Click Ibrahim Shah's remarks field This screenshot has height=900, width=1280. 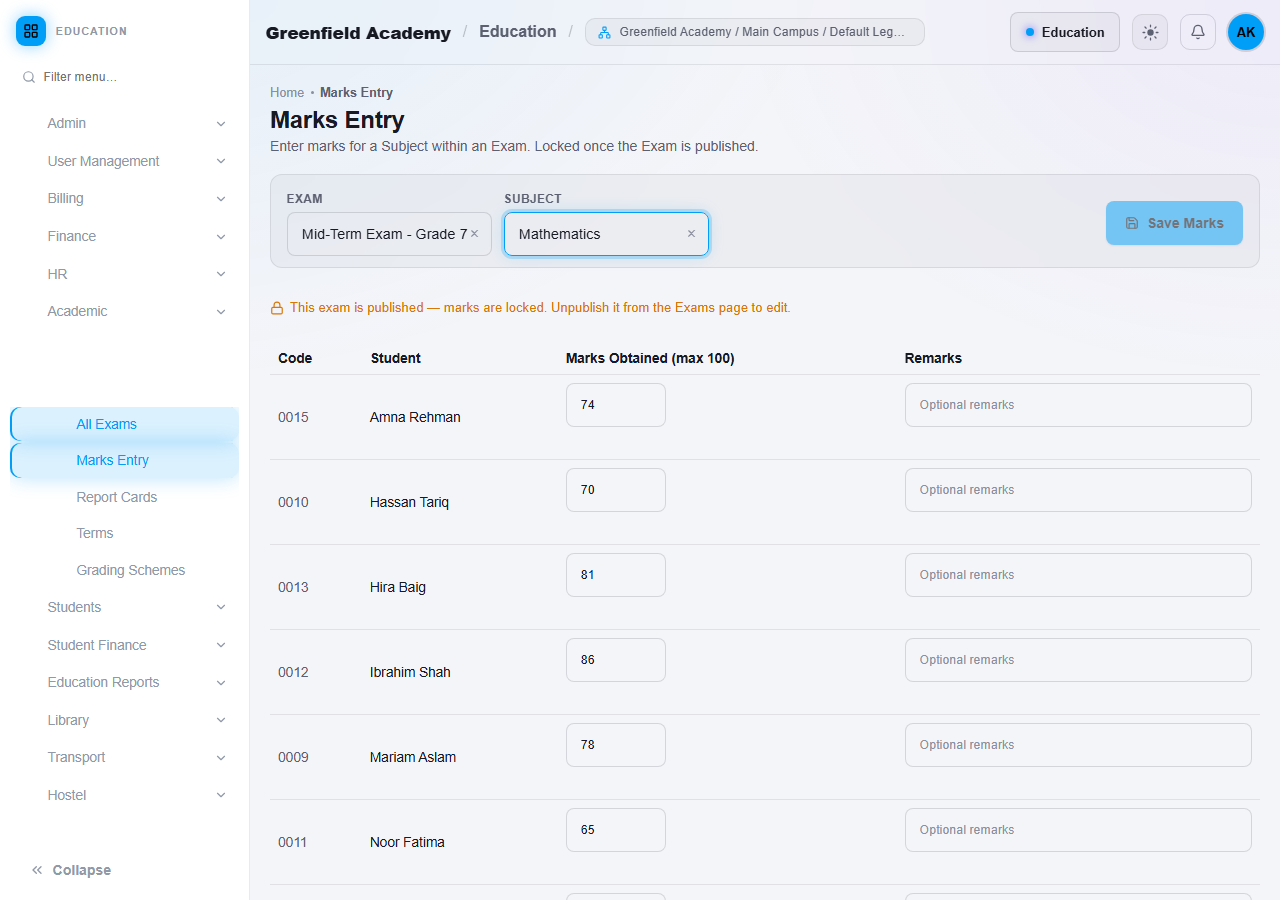point(1078,660)
